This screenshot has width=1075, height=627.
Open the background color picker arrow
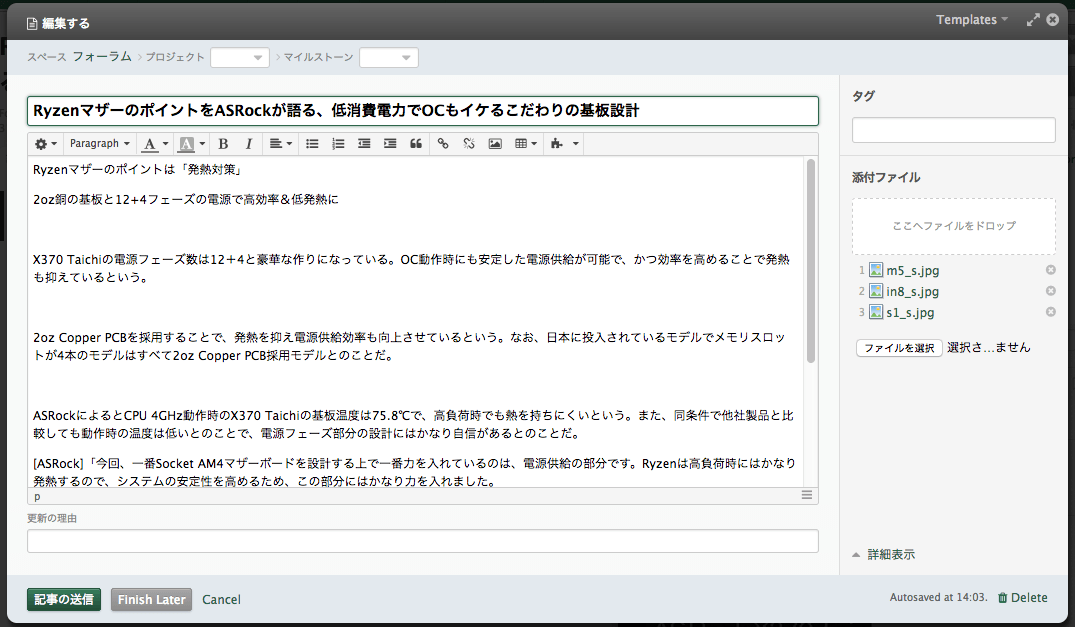pos(202,144)
